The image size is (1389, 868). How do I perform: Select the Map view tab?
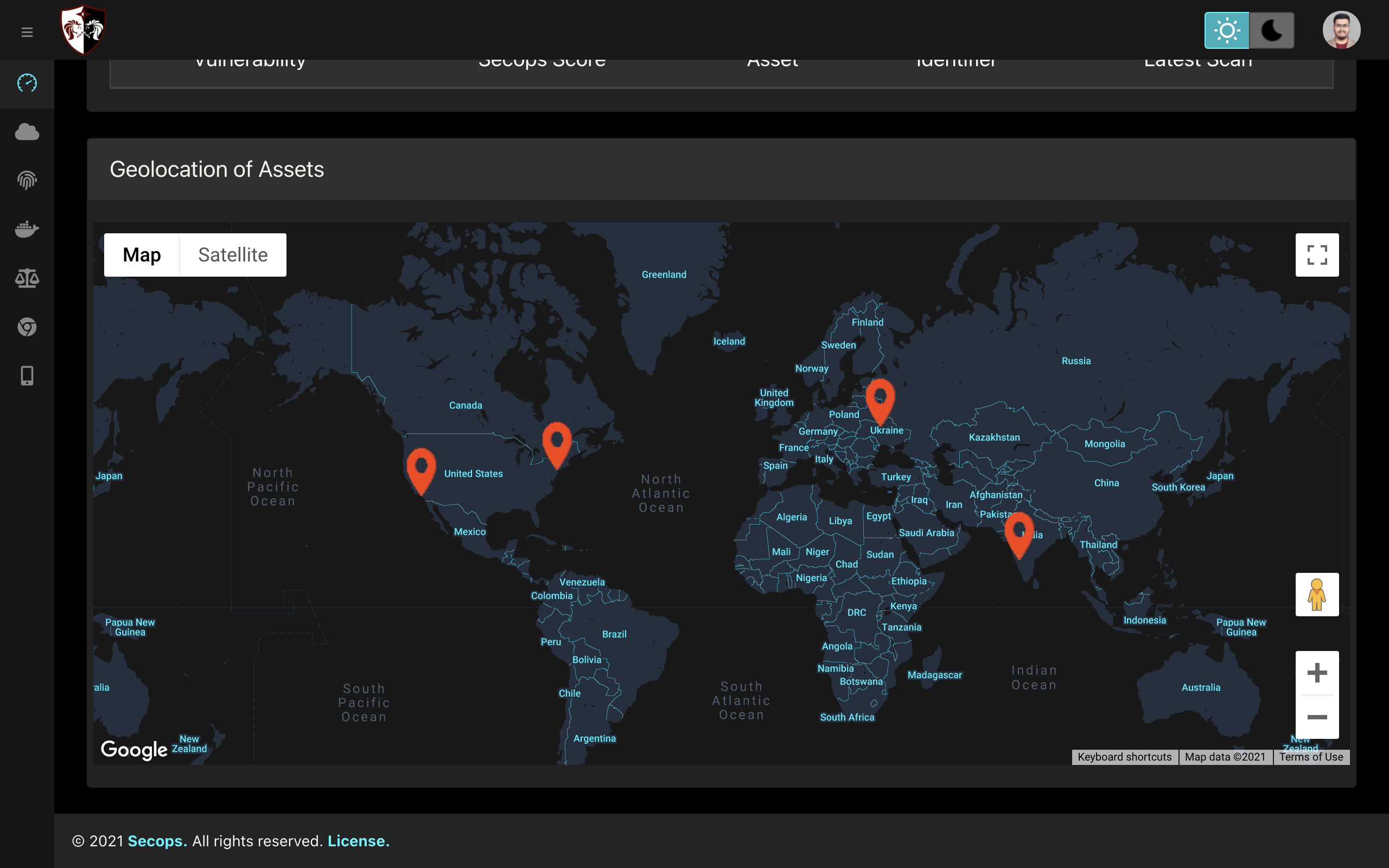141,254
